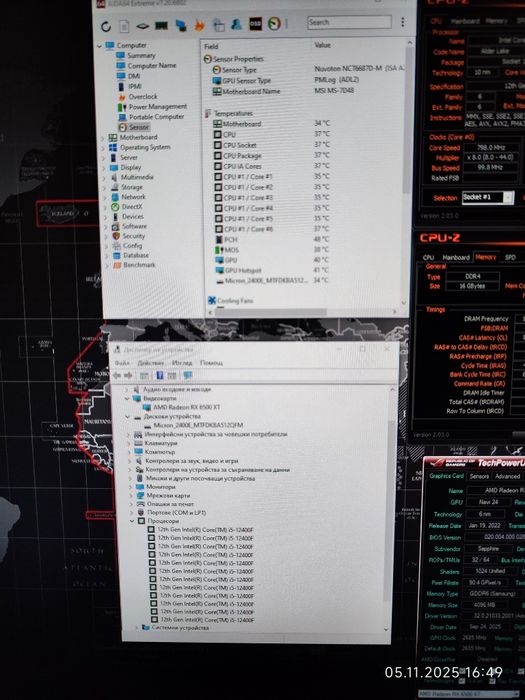525x700 pixels.
Task: Expand the Operating System node in AIDA64
Action: (x=104, y=148)
